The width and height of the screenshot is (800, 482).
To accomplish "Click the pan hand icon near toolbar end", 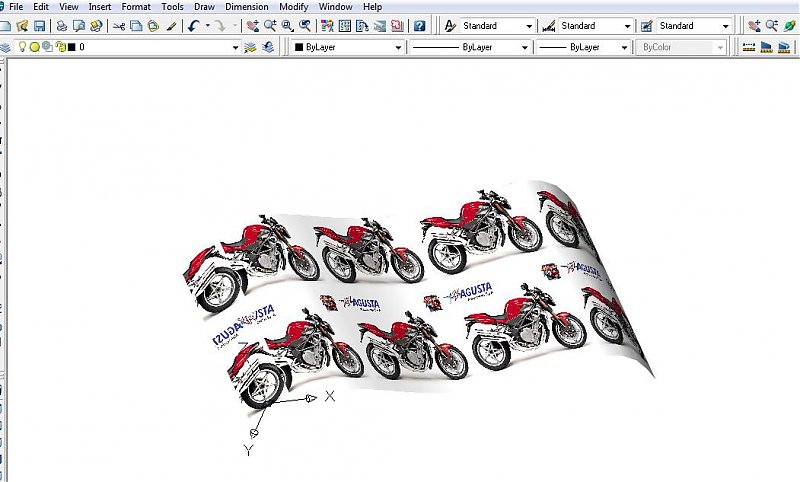I will pyautogui.click(x=754, y=26).
